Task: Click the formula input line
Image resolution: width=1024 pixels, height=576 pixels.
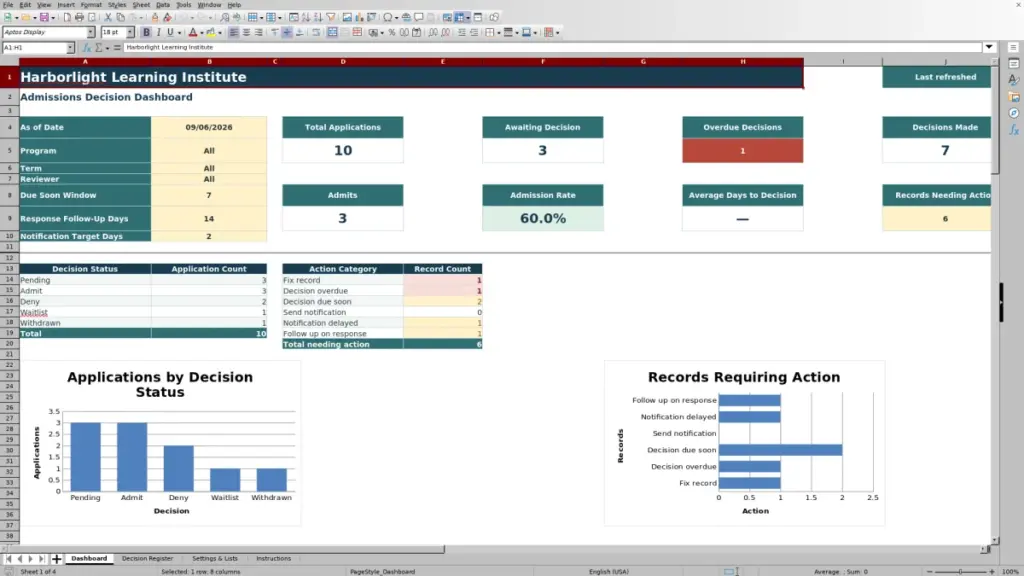Action: tap(552, 47)
